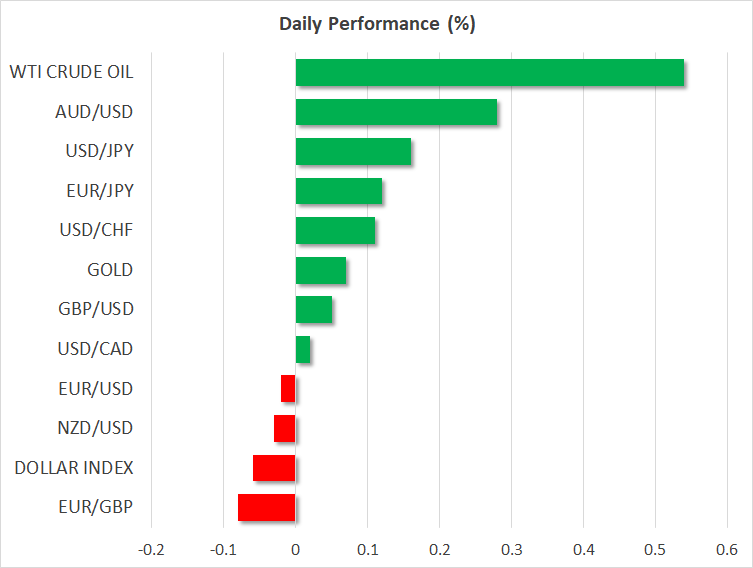753x568 pixels.
Task: Click the USD/JPY bar
Action: (x=353, y=152)
